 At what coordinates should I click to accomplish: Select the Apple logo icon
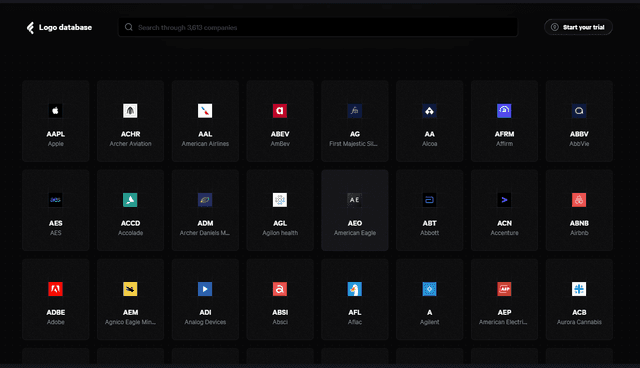56,111
